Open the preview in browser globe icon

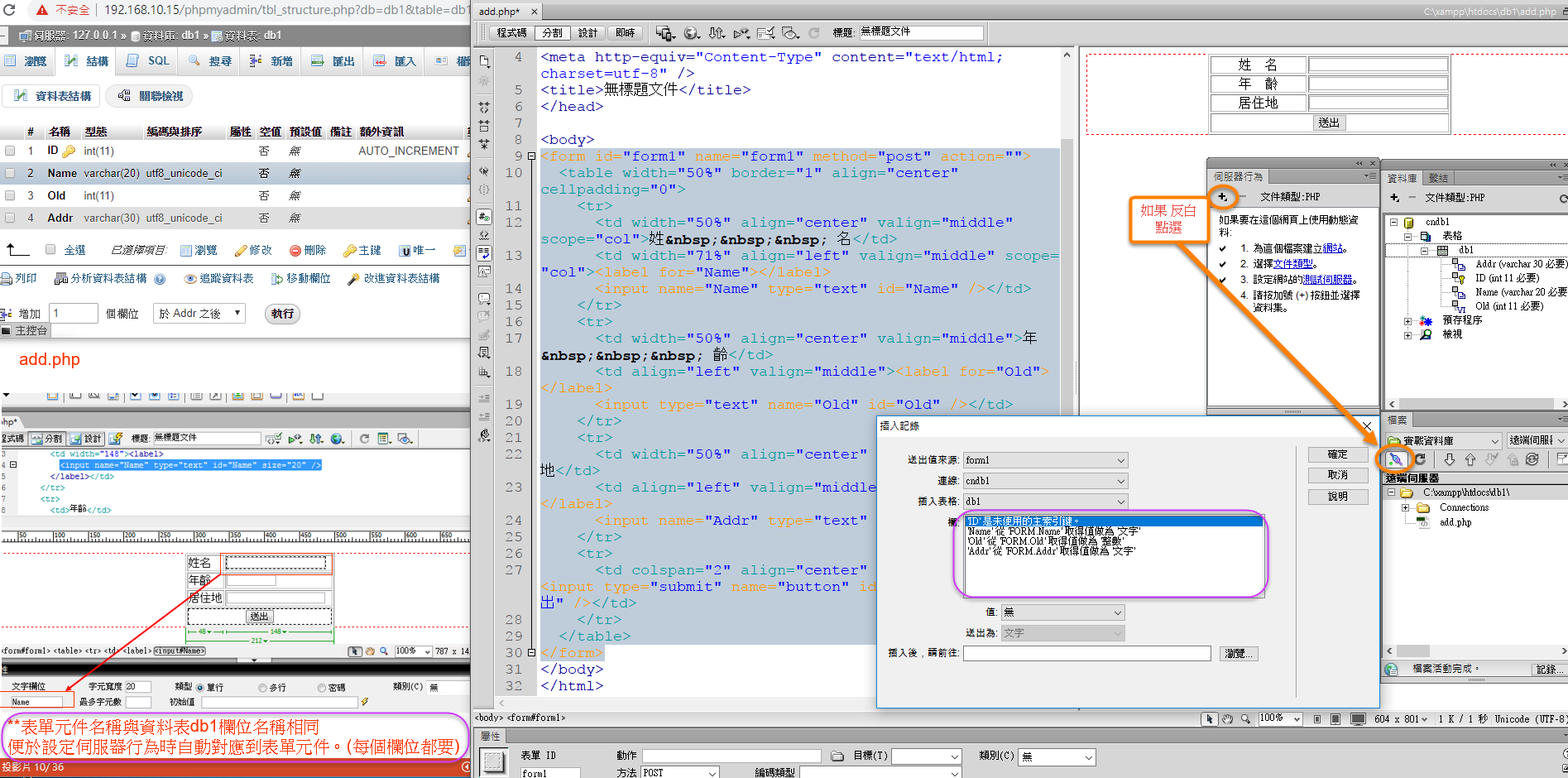(692, 33)
